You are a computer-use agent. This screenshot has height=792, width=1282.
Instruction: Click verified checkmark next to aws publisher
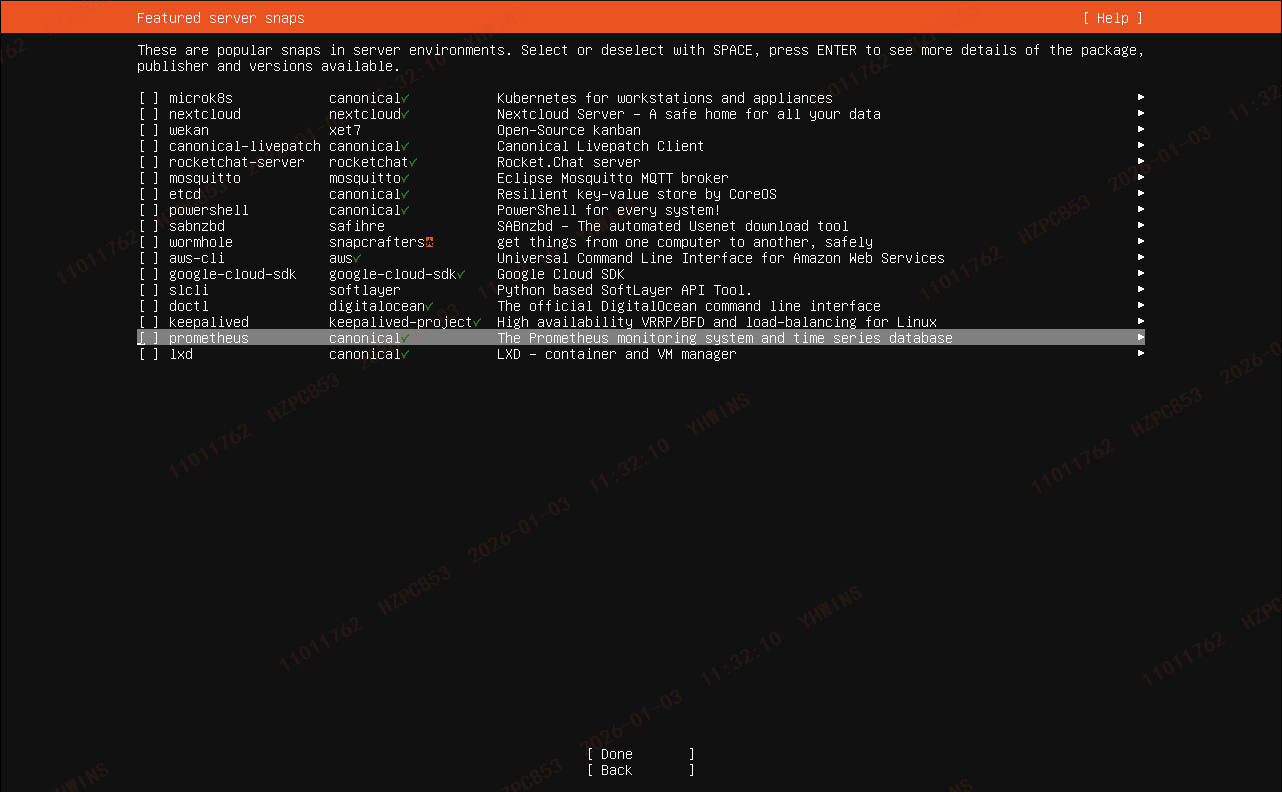click(x=357, y=258)
